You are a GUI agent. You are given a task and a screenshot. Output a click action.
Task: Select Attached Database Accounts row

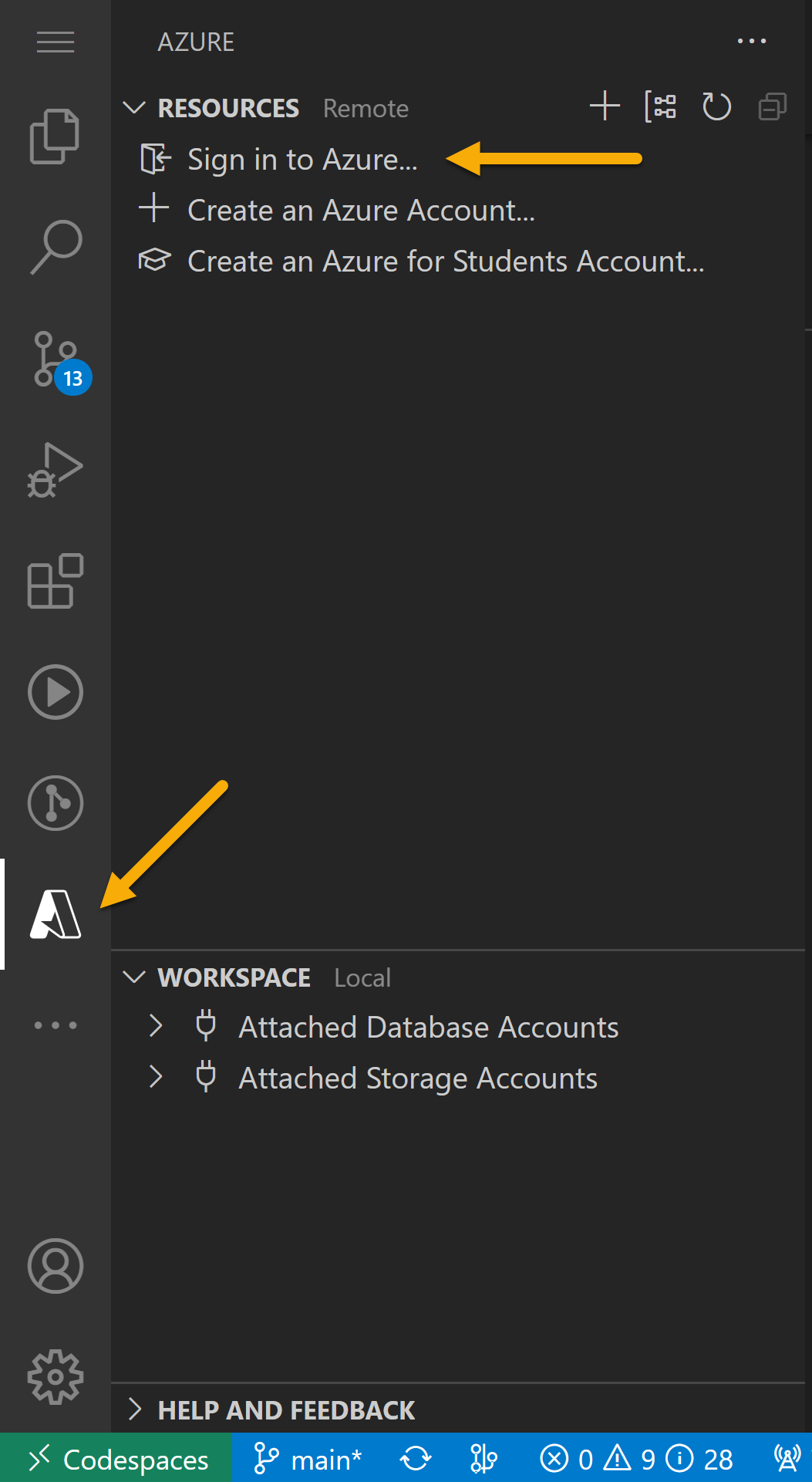459,1027
